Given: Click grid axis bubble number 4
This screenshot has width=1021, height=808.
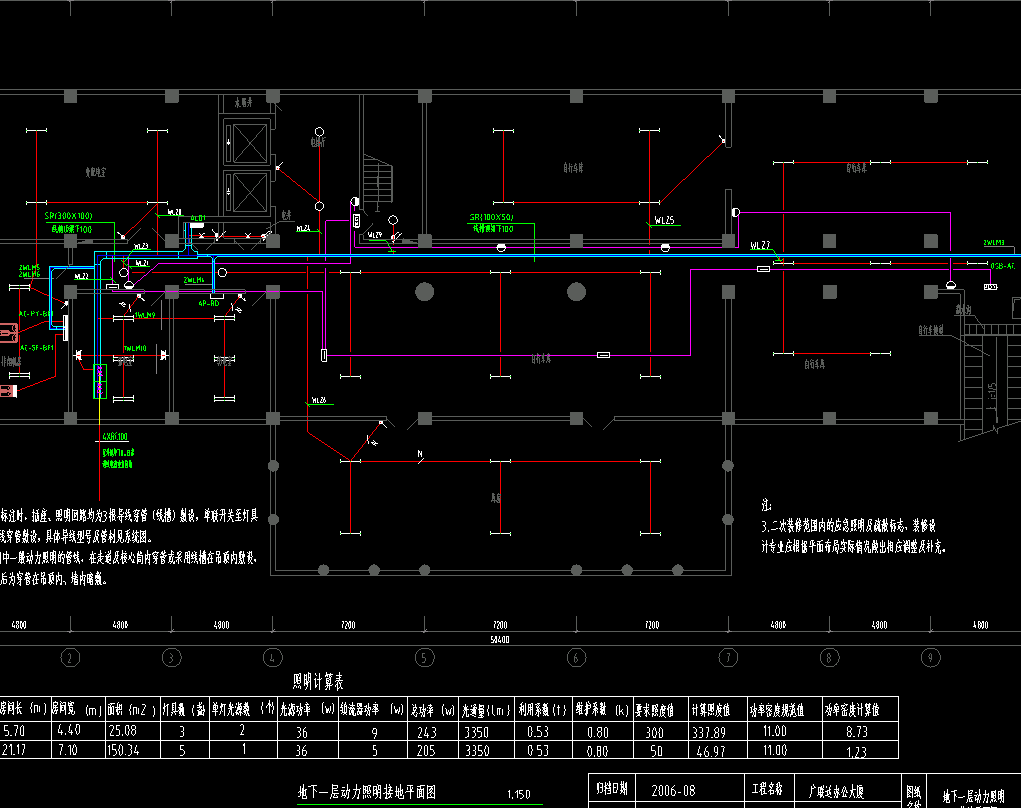Looking at the screenshot, I should [x=273, y=658].
